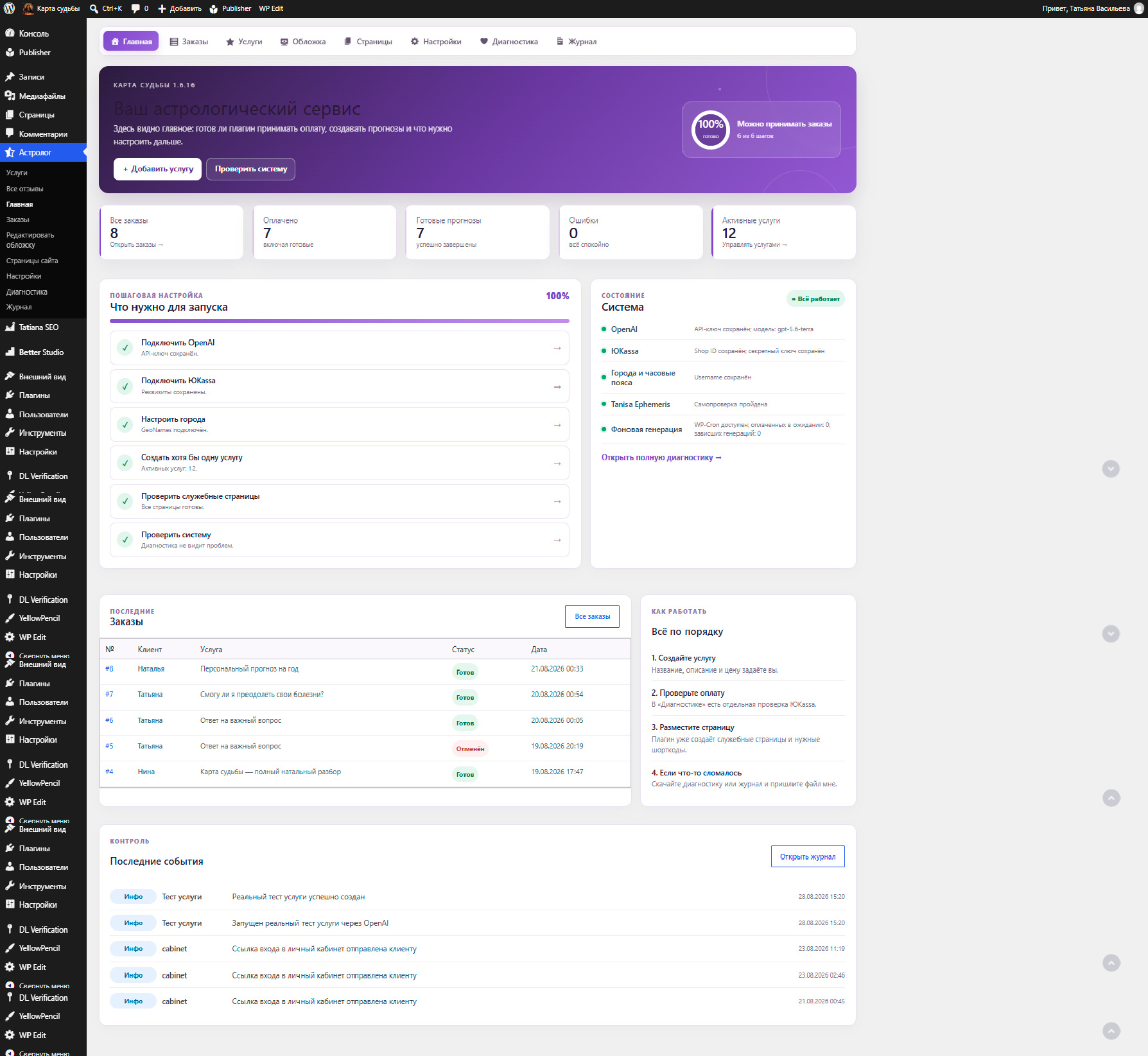Open Страницы pages icon in sidebar

point(10,115)
